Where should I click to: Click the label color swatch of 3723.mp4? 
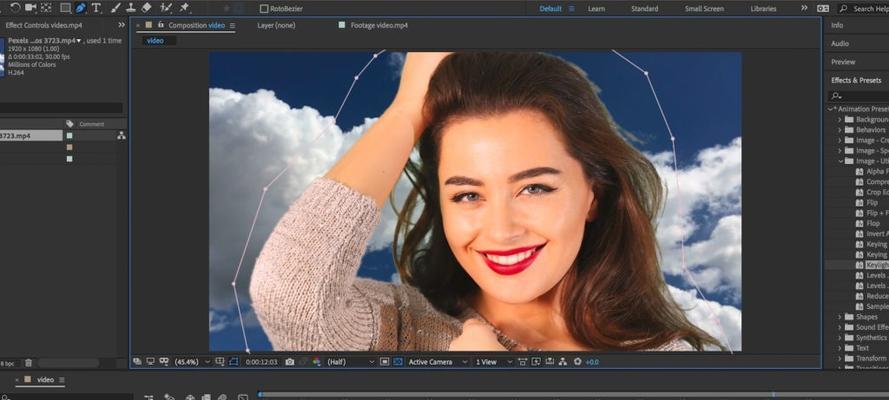69,136
